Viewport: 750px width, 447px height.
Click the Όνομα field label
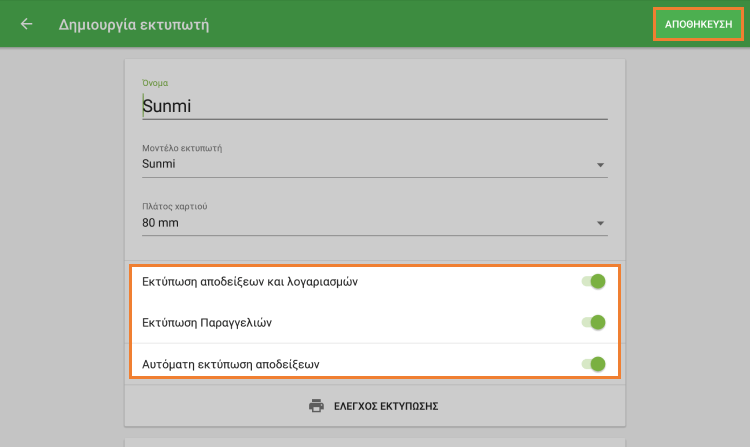pyautogui.click(x=155, y=83)
